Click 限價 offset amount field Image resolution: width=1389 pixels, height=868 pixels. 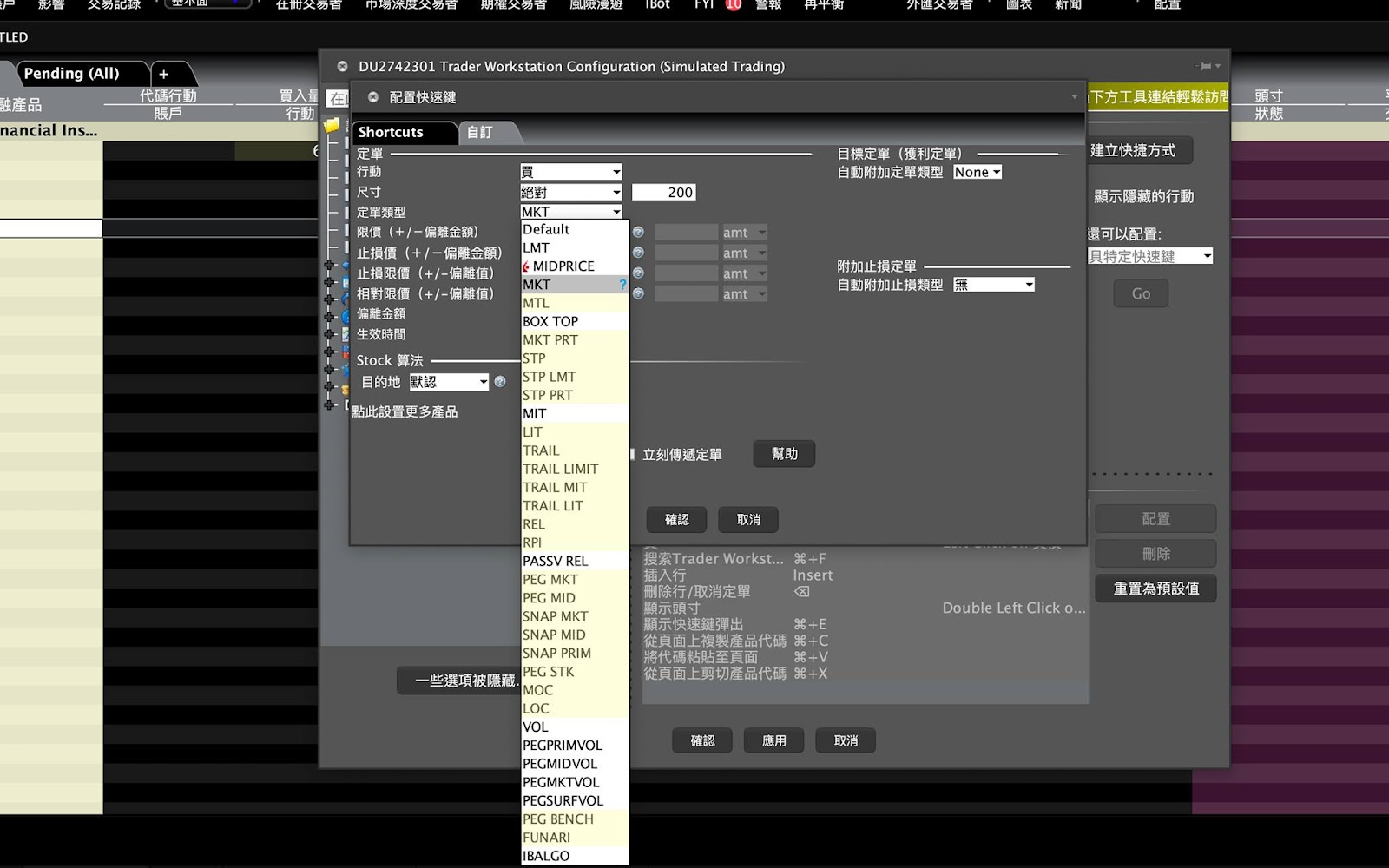pos(686,233)
